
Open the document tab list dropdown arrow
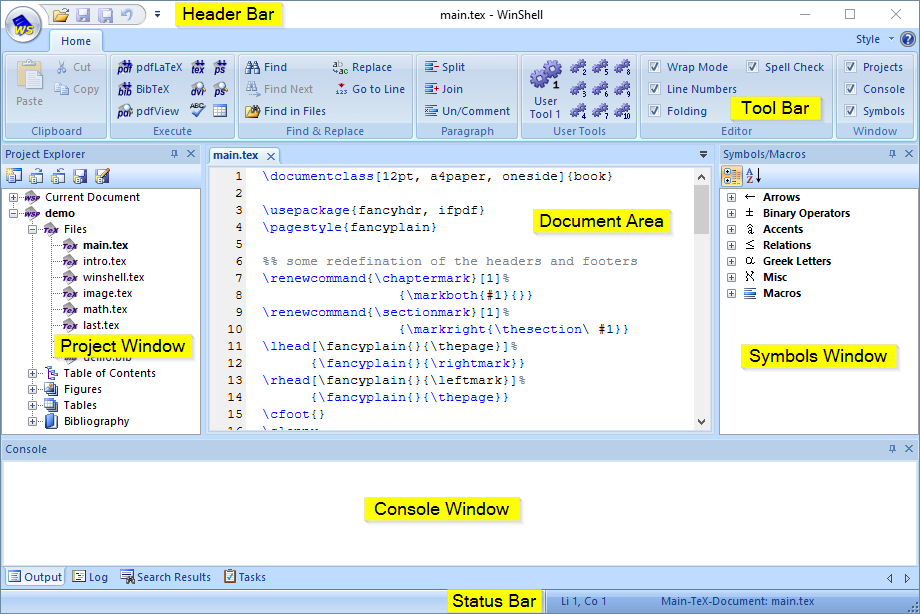pyautogui.click(x=703, y=154)
